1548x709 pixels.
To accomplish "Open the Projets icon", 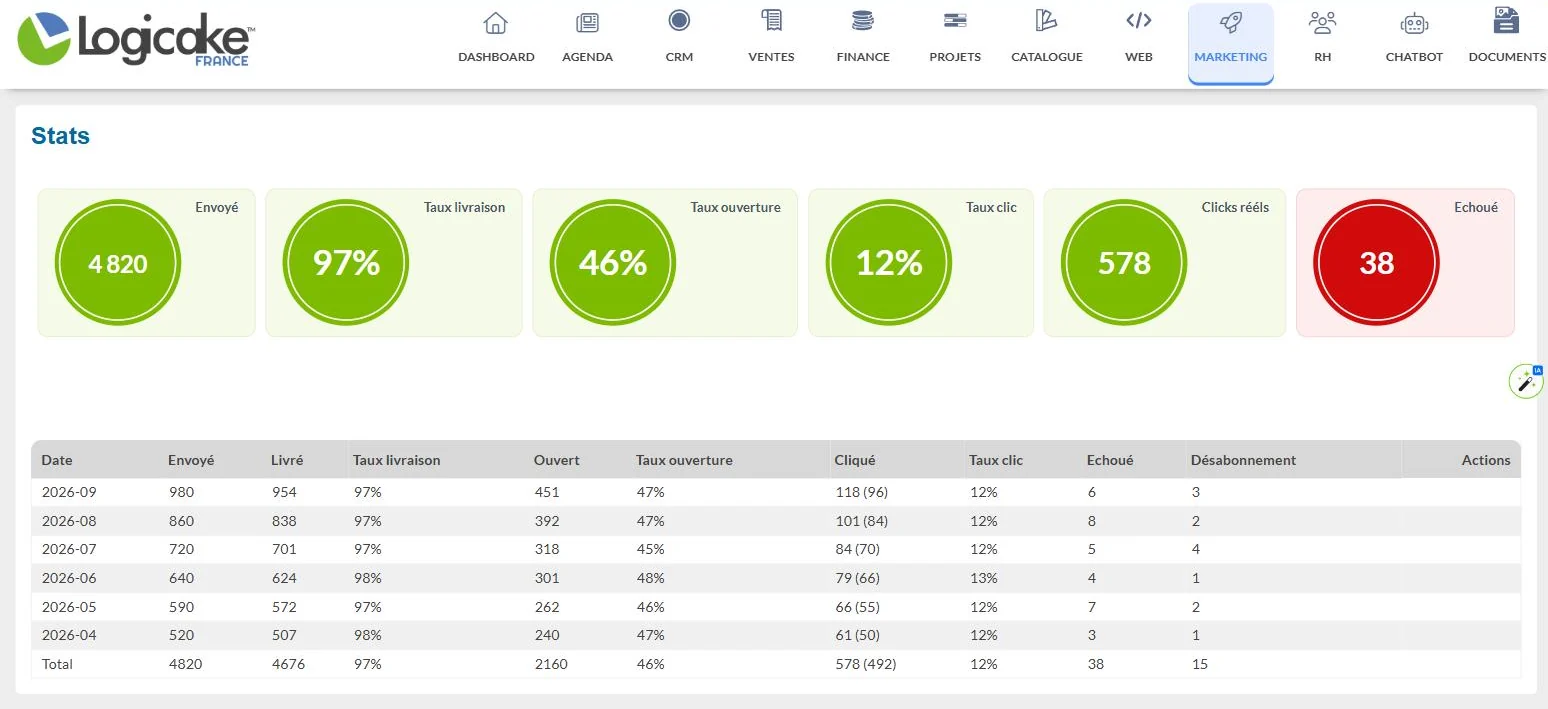I will [x=955, y=20].
